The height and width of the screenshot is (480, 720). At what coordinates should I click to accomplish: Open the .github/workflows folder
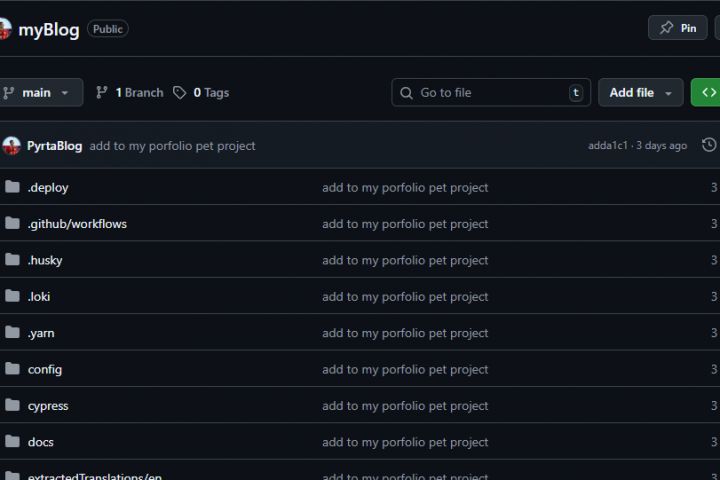click(x=77, y=224)
